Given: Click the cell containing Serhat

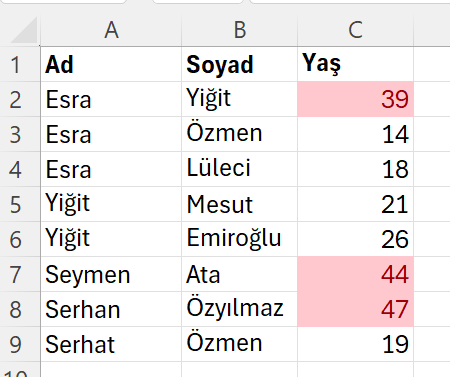Looking at the screenshot, I should pos(111,344).
